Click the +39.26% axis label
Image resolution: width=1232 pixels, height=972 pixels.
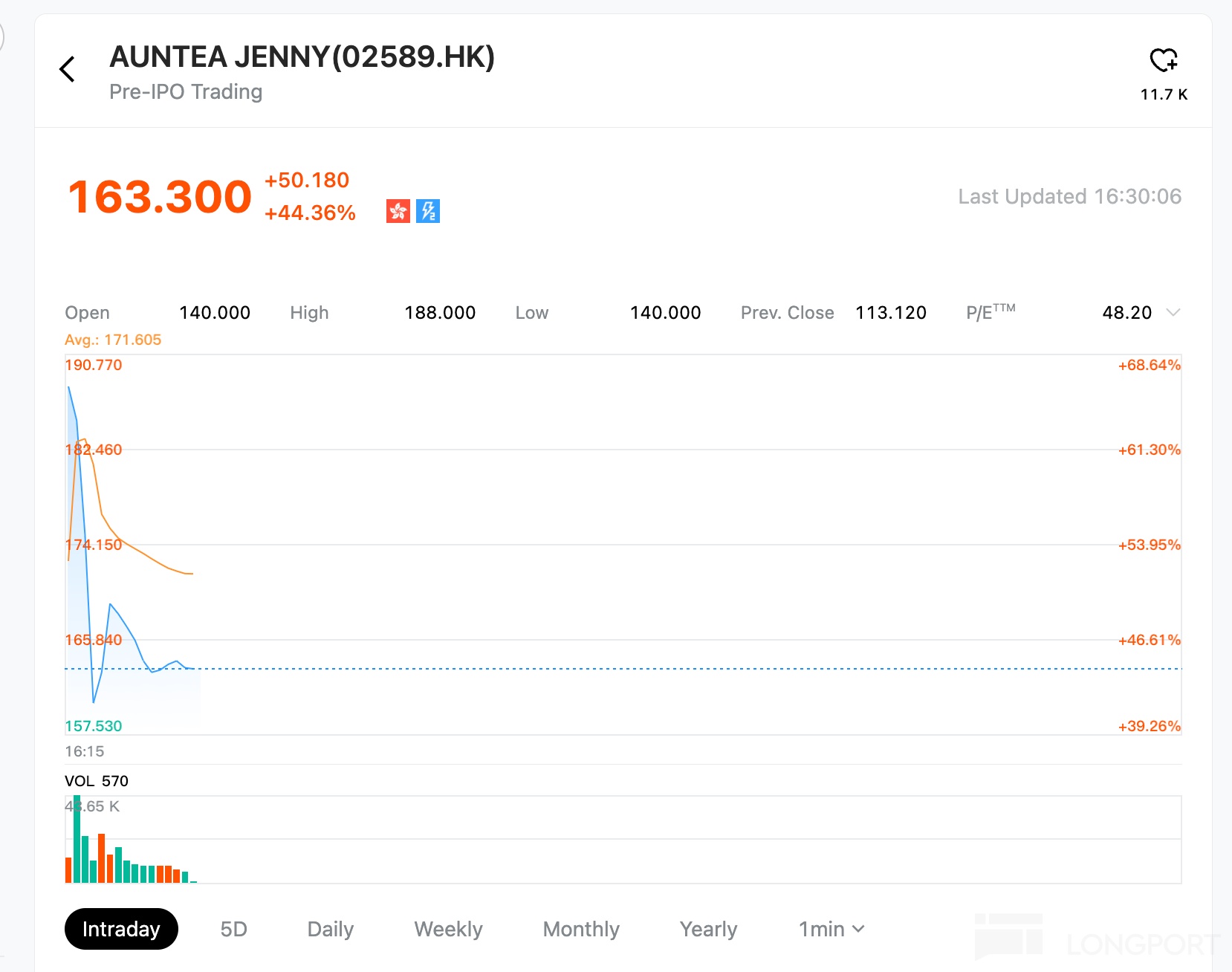[x=1150, y=726]
